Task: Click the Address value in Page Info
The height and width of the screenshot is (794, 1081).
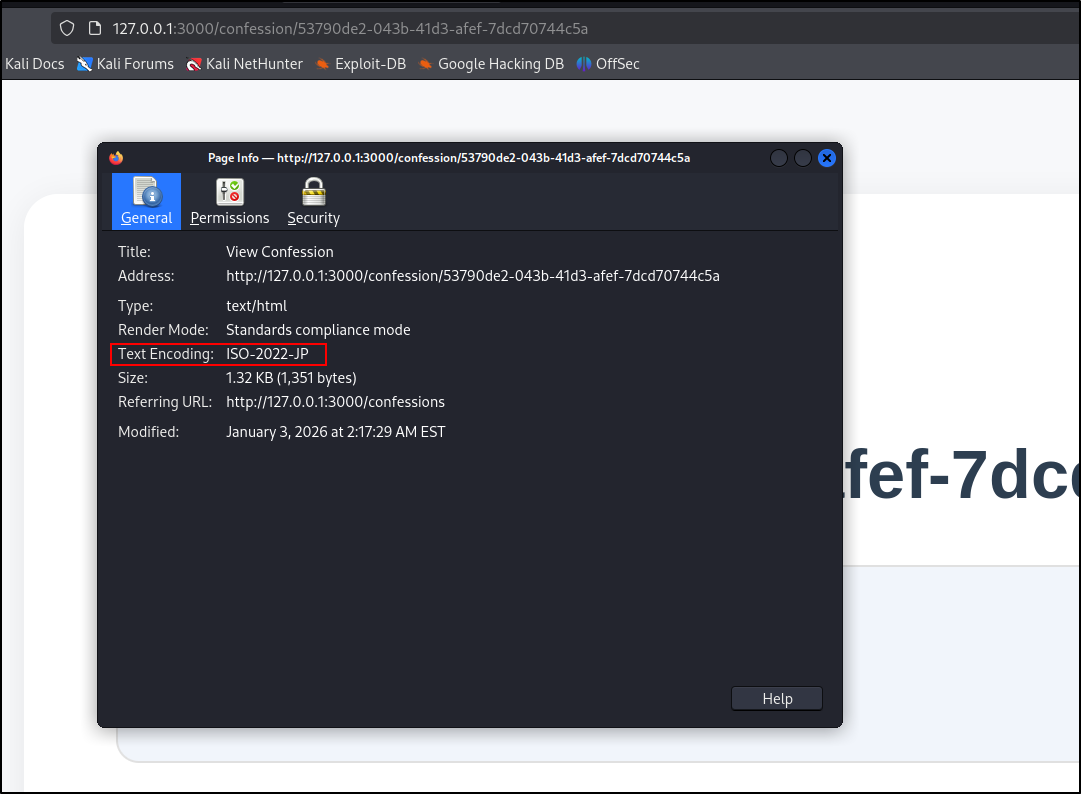Action: pyautogui.click(x=472, y=276)
